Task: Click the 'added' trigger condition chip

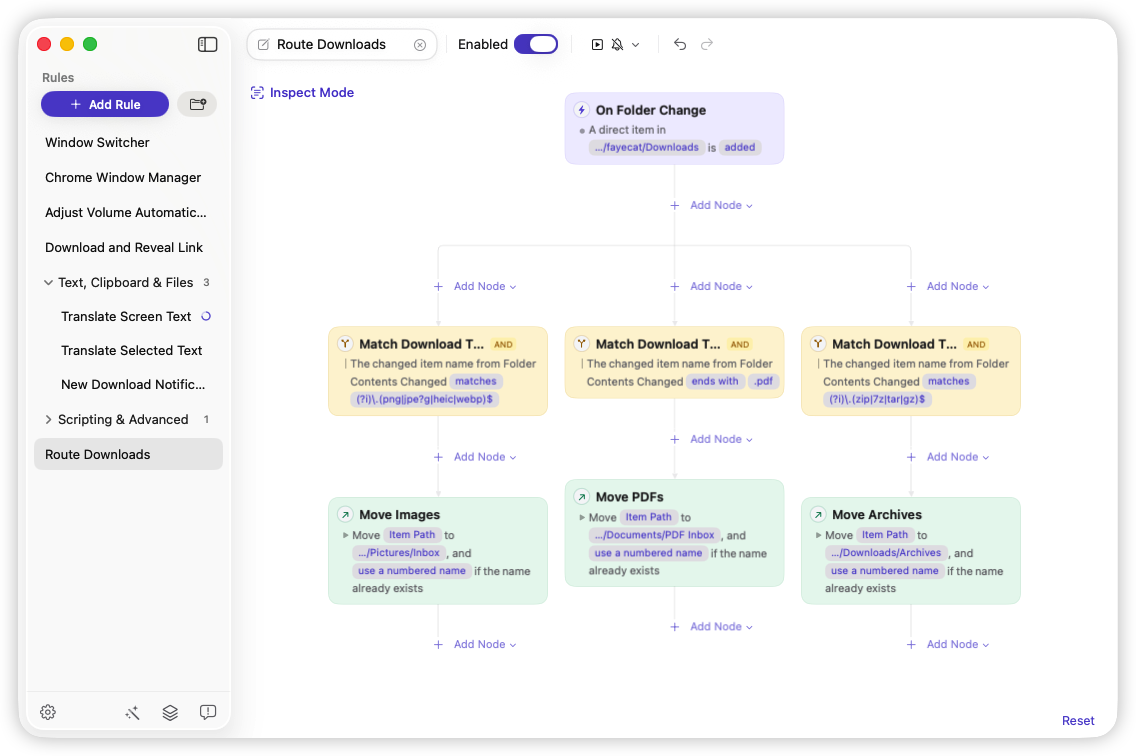Action: pos(740,148)
